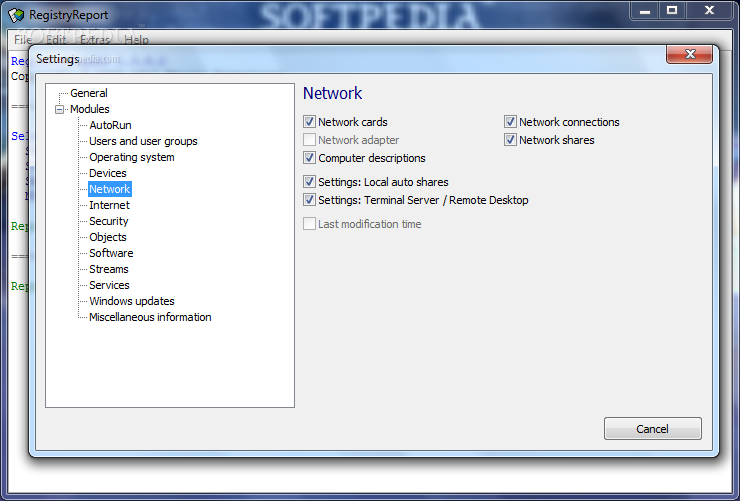Maximize the RegistryReport window

(672, 10)
